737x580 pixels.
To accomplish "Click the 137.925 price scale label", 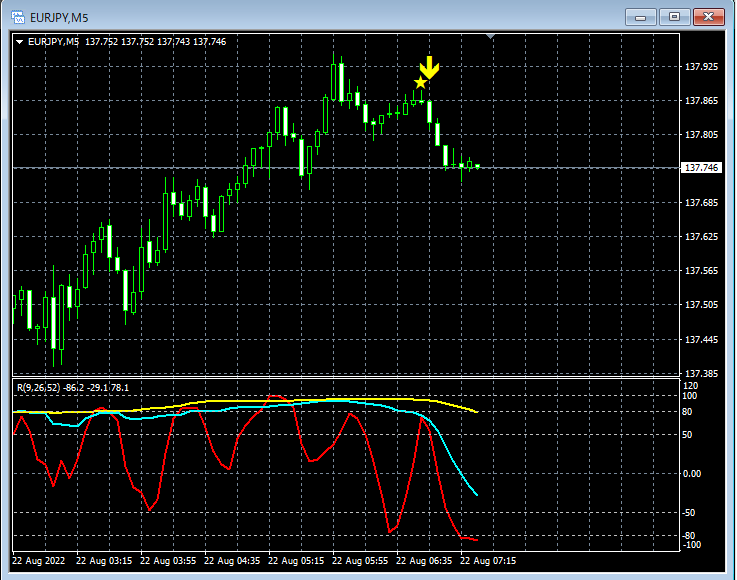I will (701, 67).
